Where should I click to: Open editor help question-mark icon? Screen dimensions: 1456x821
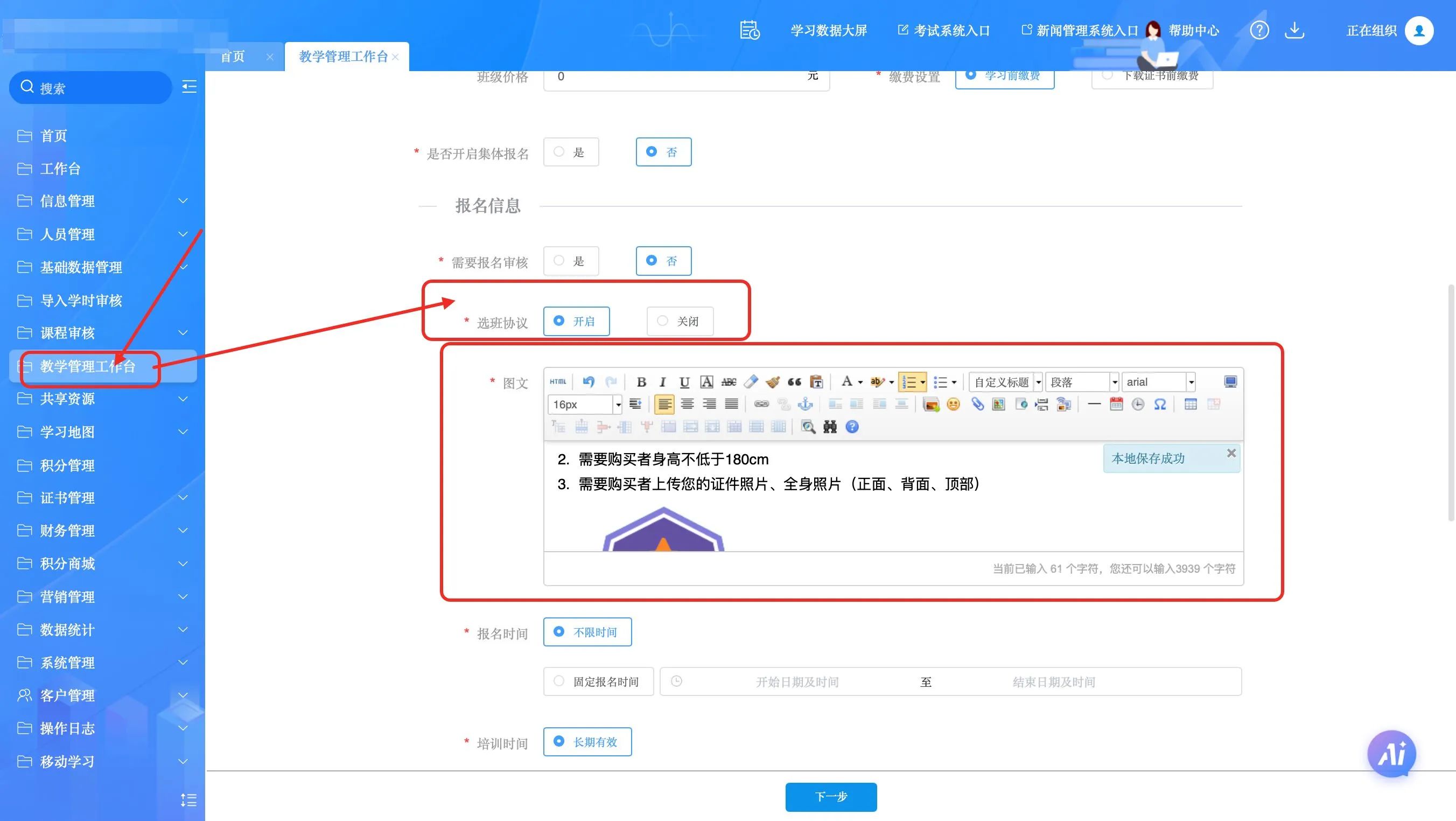tap(852, 426)
